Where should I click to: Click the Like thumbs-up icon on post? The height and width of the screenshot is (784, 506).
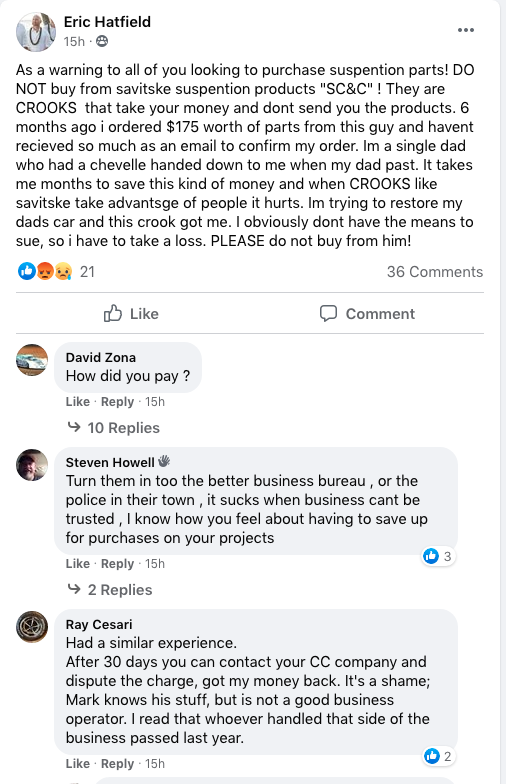pyautogui.click(x=112, y=314)
